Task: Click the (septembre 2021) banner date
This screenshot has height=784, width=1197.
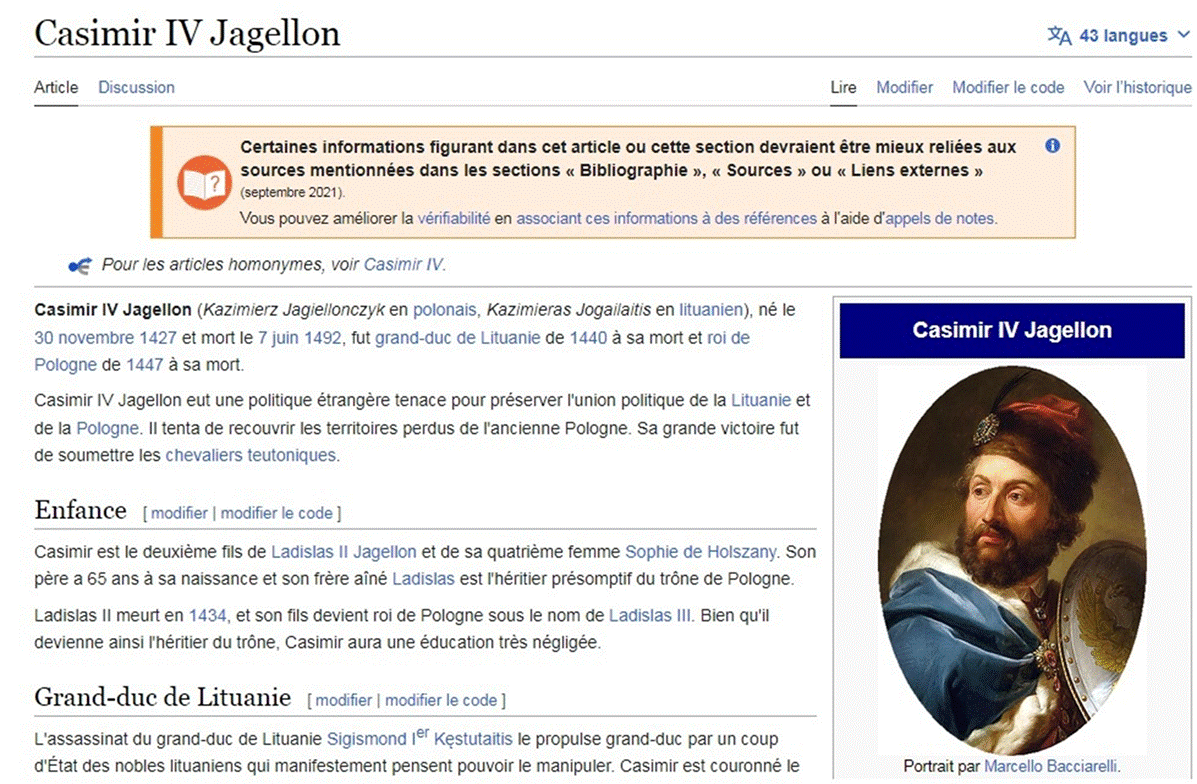Action: pos(292,192)
